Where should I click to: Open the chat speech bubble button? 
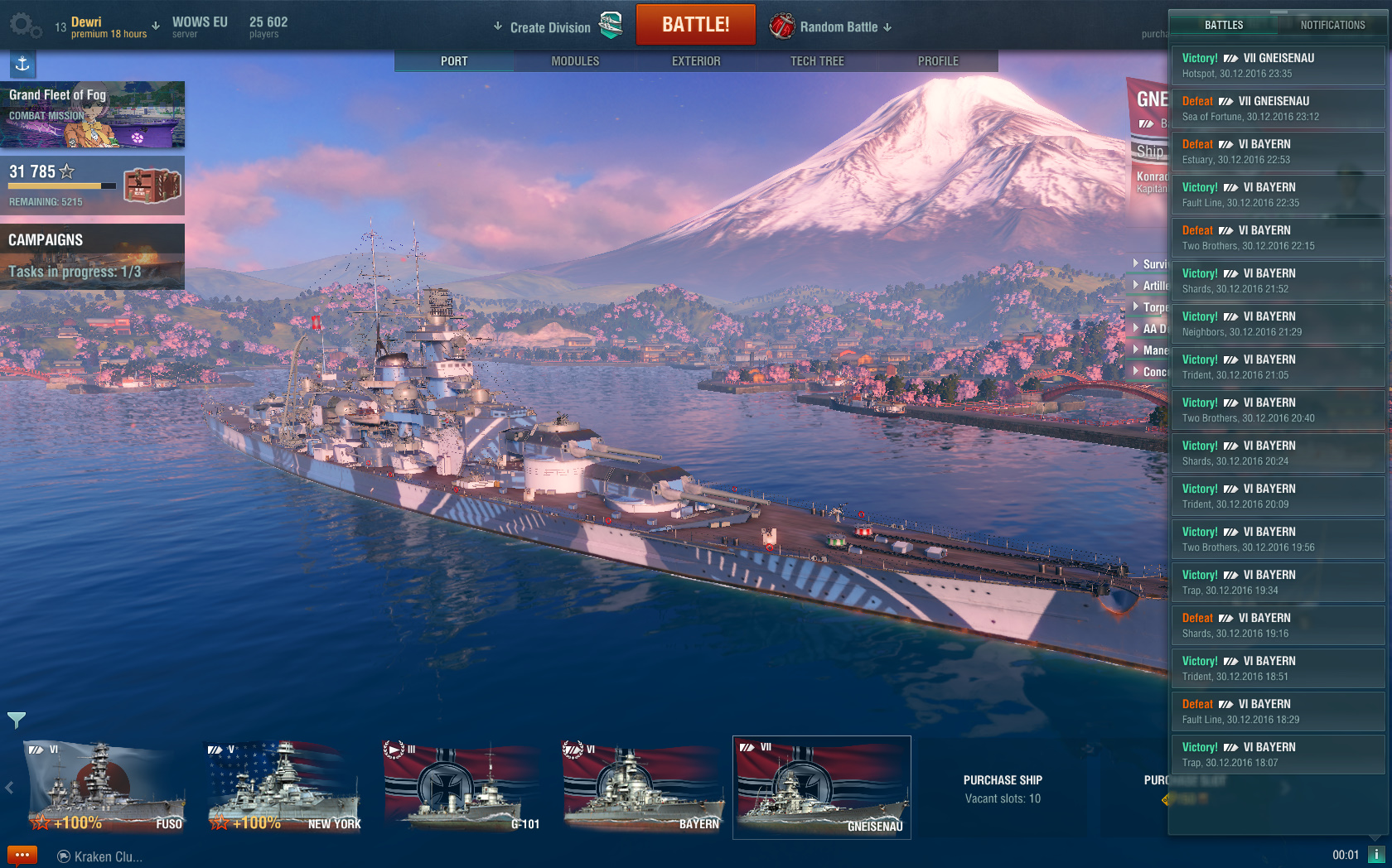22,856
